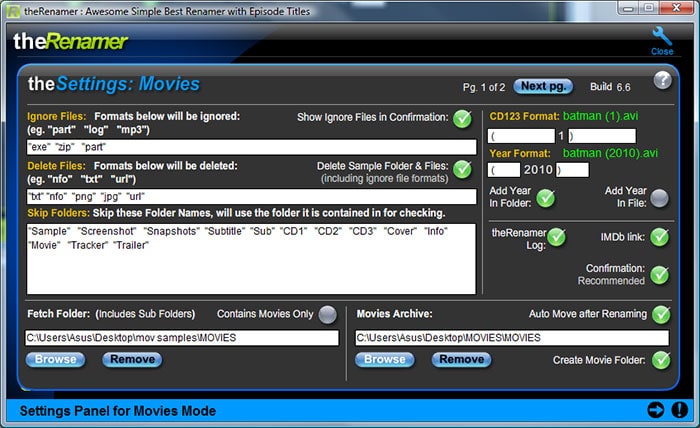Go to Next pg. of settings
This screenshot has width=700, height=428.
(x=543, y=86)
